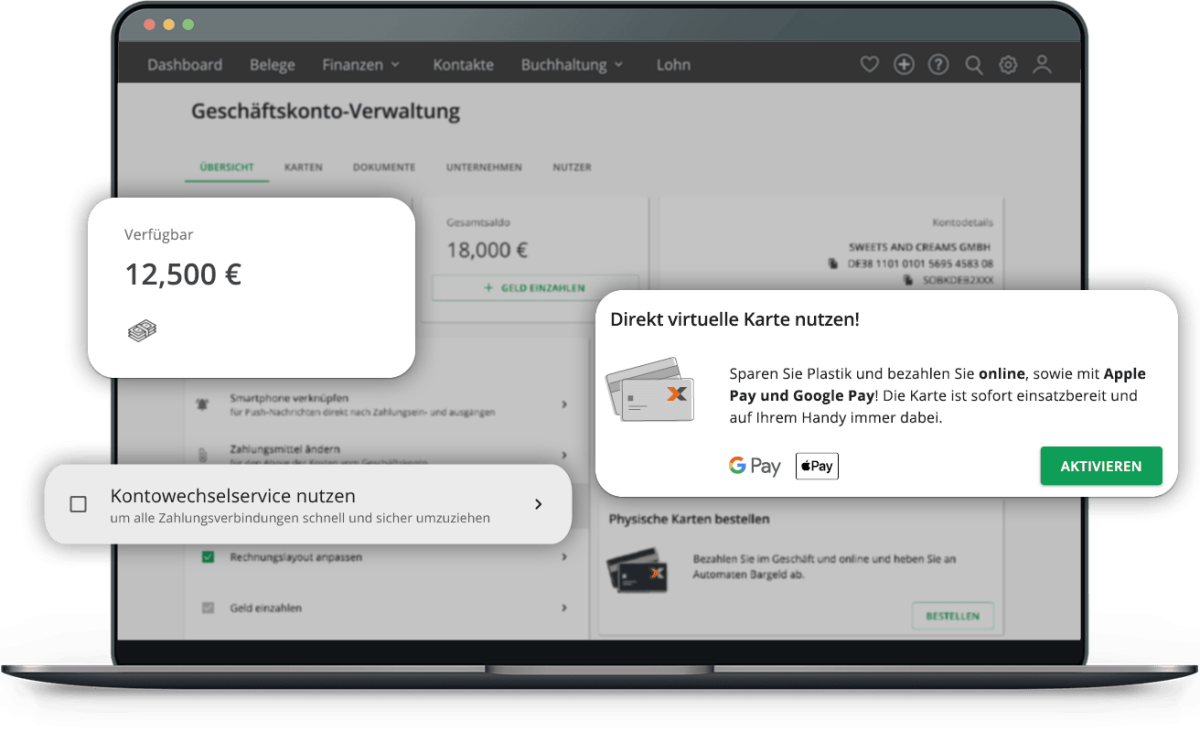Image resolution: width=1200 pixels, height=732 pixels.
Task: Open the Buchhaltung dropdown menu
Action: (x=571, y=65)
